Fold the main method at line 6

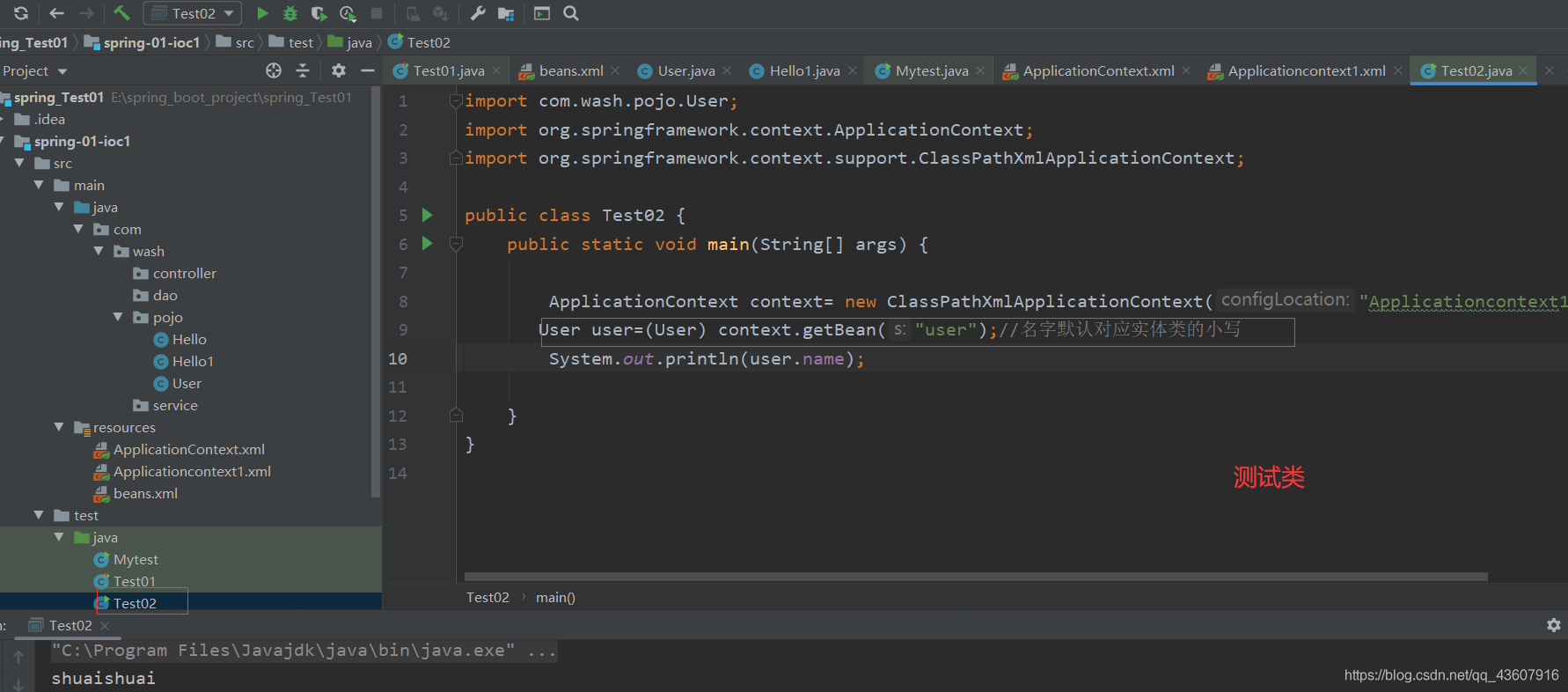click(x=456, y=244)
